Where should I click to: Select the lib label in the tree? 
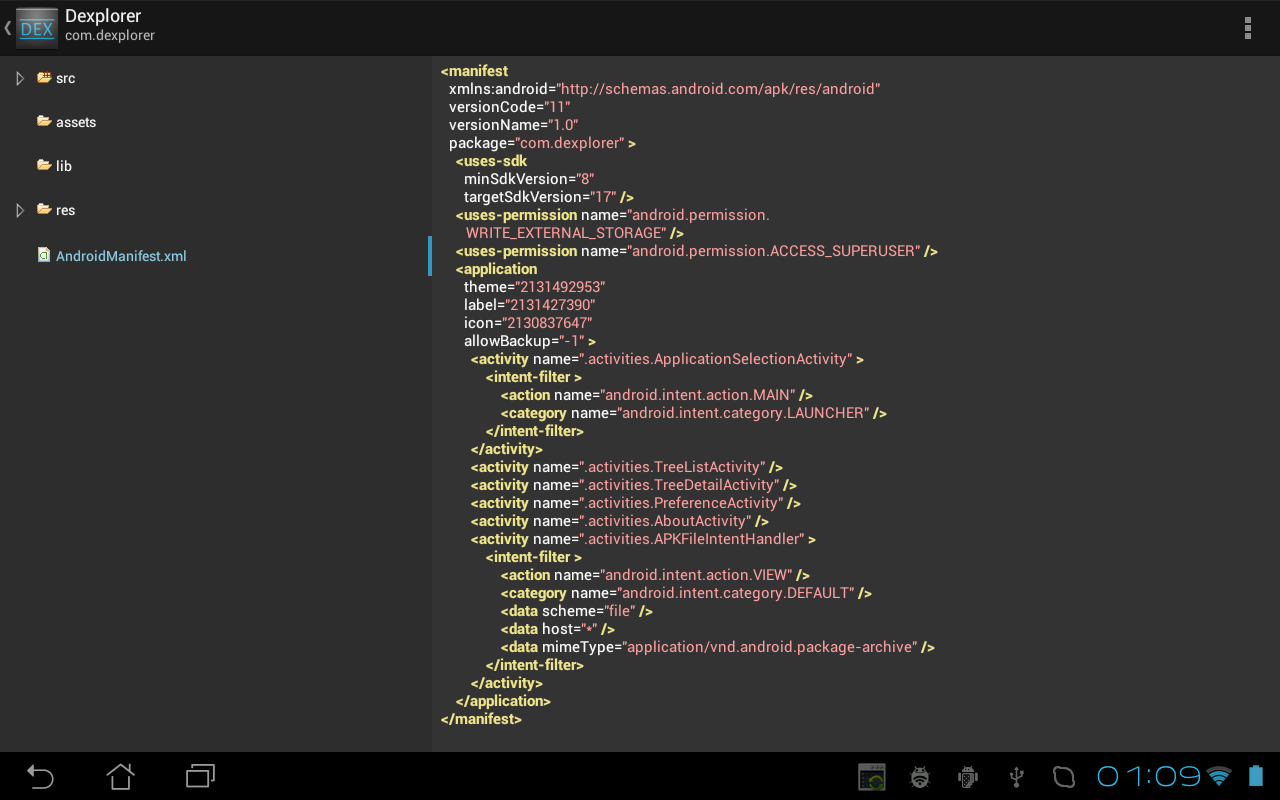pos(64,166)
